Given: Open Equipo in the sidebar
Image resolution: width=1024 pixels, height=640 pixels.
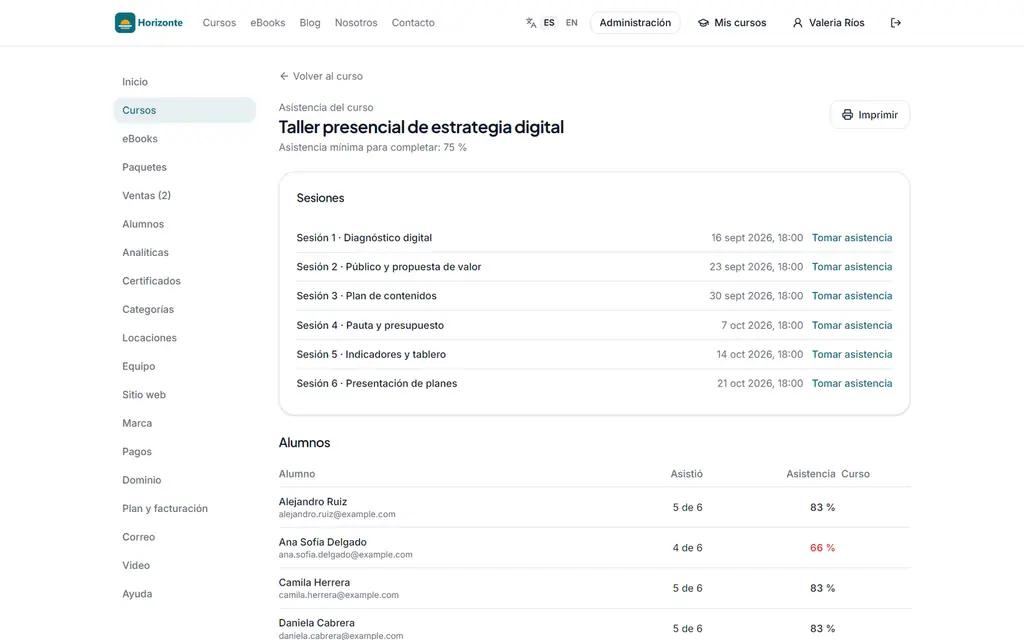Looking at the screenshot, I should coord(184,366).
